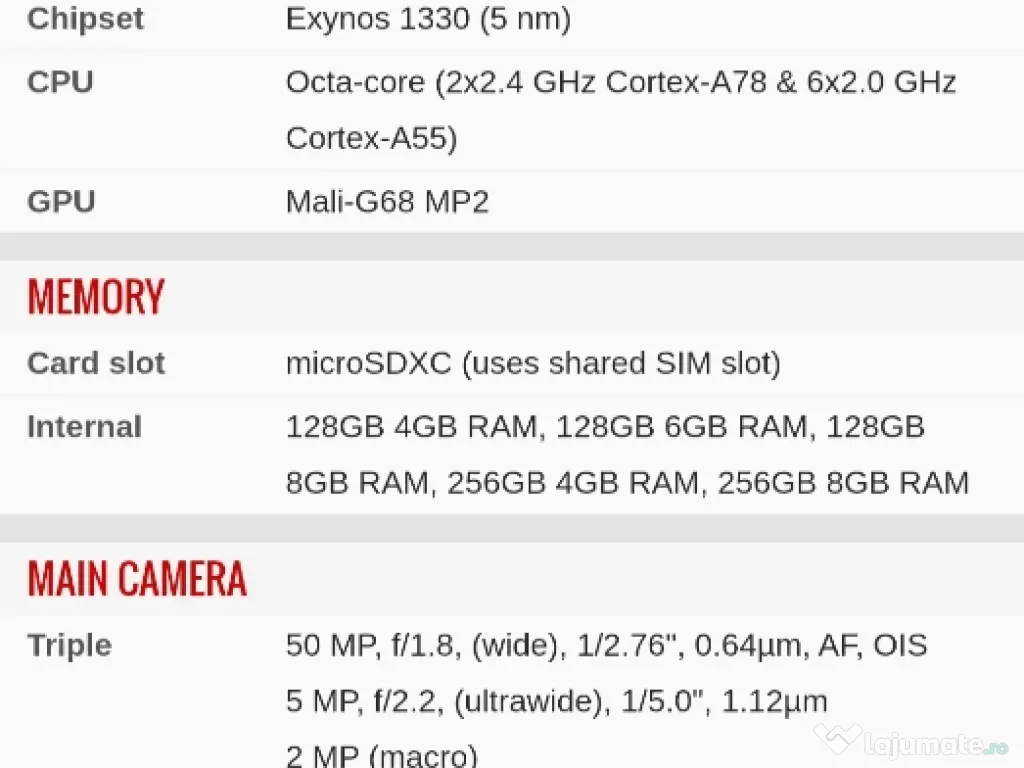Click the Cortex-A55 text line
The width and height of the screenshot is (1024, 768).
point(371,138)
